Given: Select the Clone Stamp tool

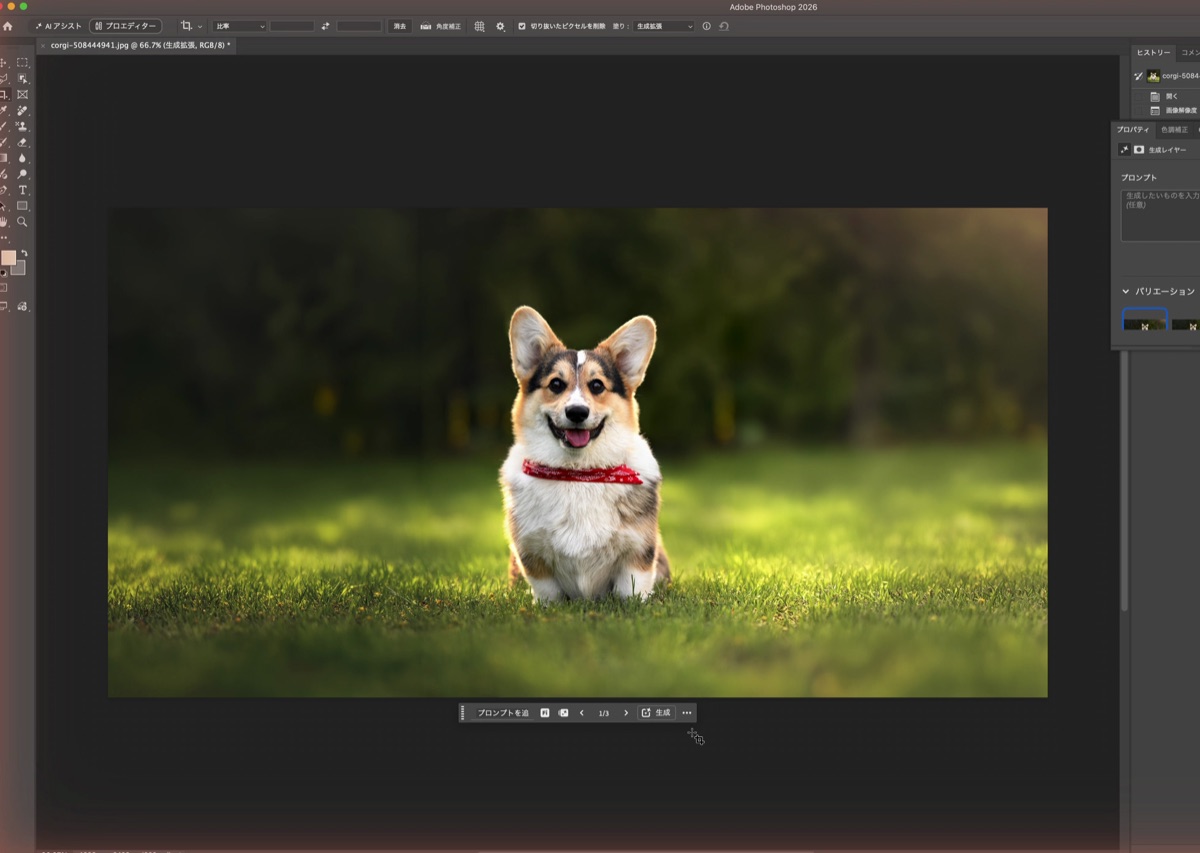Looking at the screenshot, I should pos(23,126).
